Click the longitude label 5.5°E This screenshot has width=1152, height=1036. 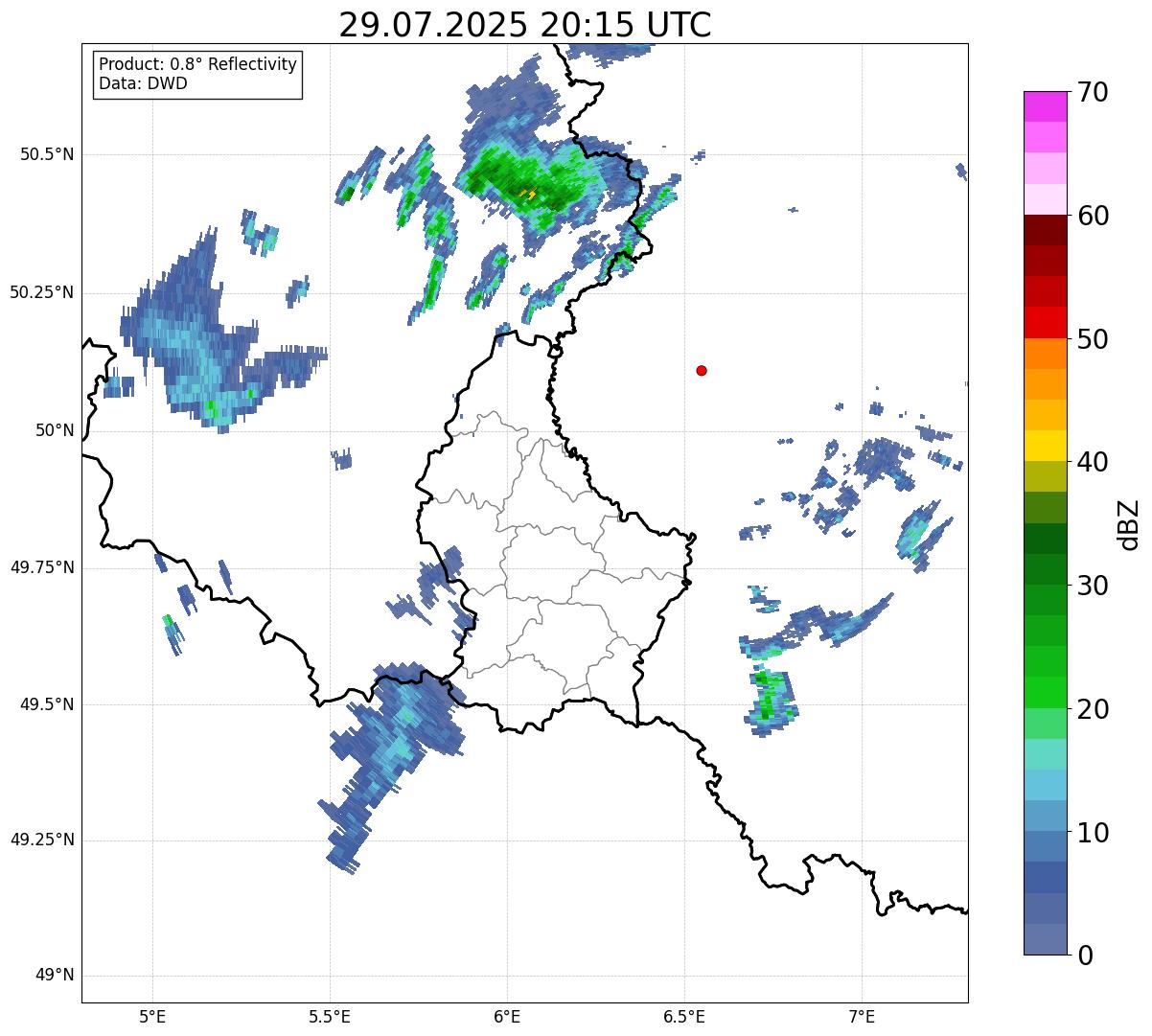click(x=330, y=1016)
